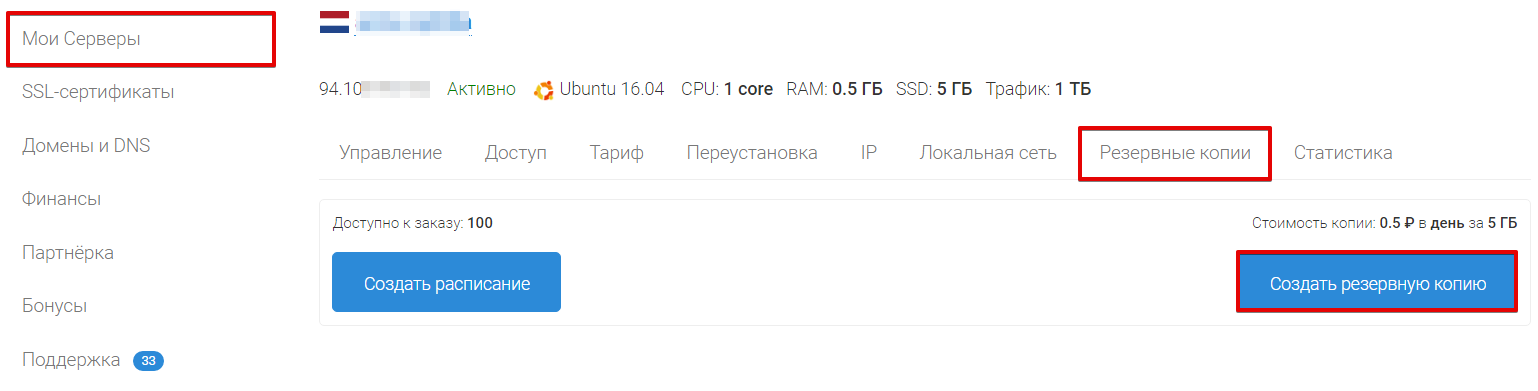Click the Netherlands flag icon
The width and height of the screenshot is (1538, 391).
(334, 22)
